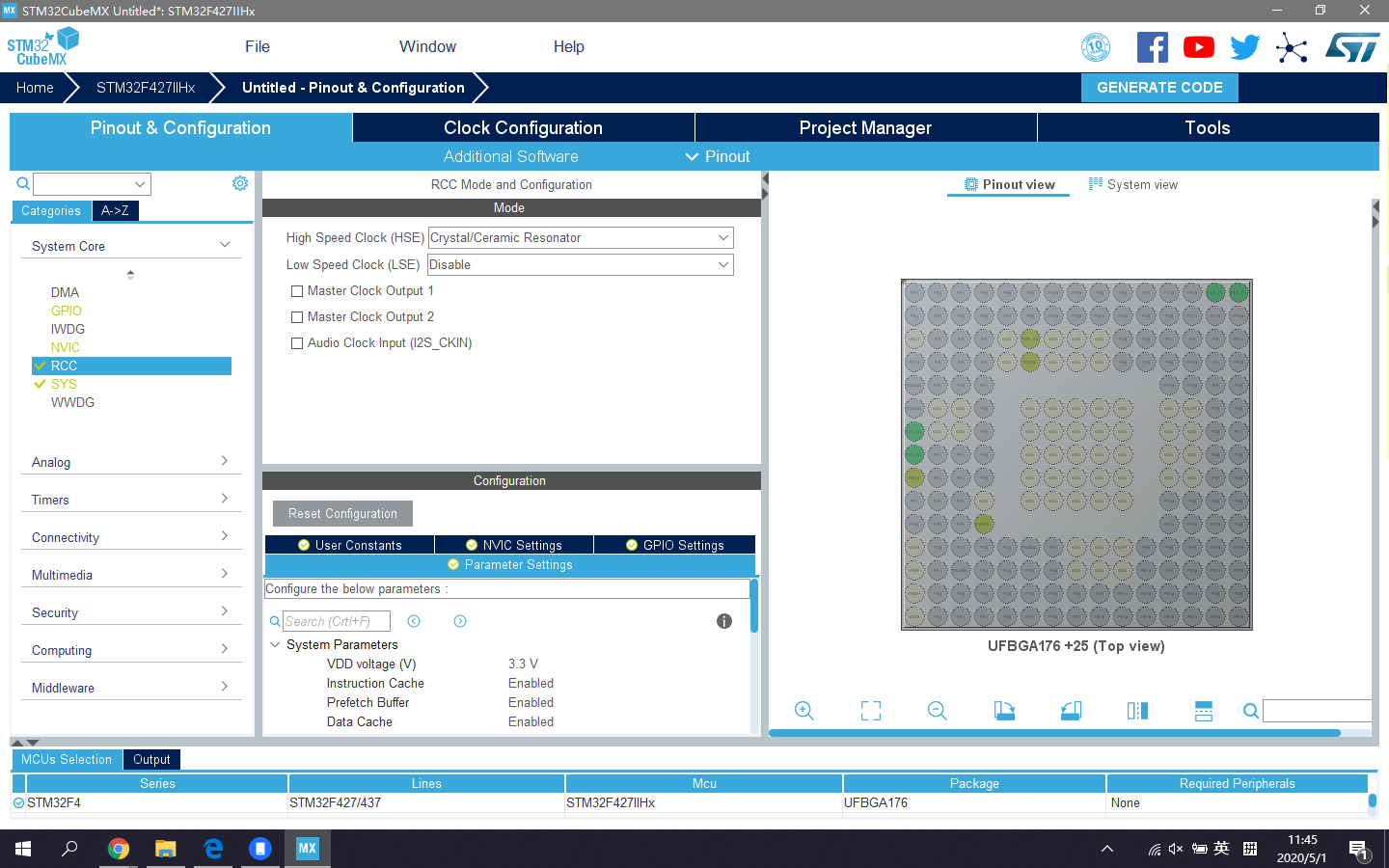Open the File menu
Screen dimensions: 1389x868
pos(258,46)
